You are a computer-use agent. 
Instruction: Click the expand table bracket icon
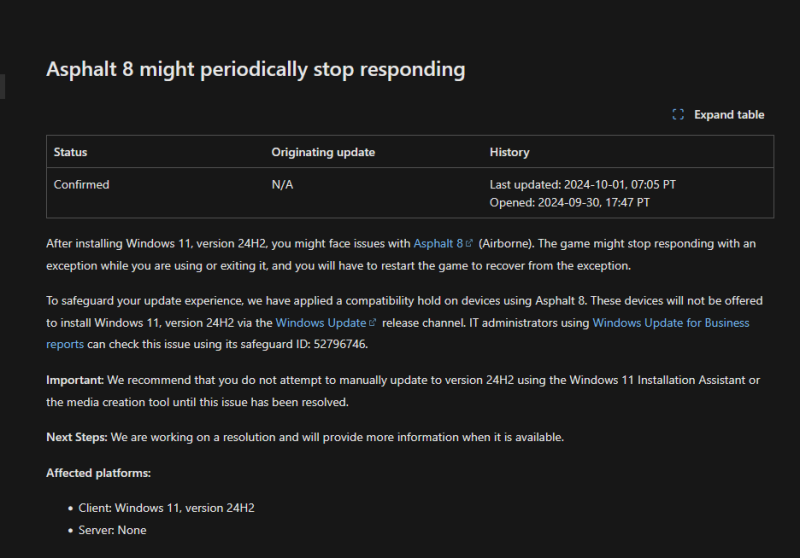coord(678,115)
